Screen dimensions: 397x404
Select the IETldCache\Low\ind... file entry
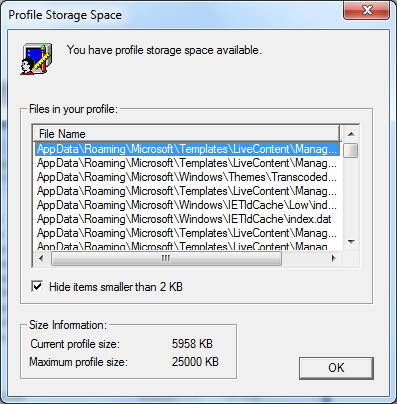[187, 205]
